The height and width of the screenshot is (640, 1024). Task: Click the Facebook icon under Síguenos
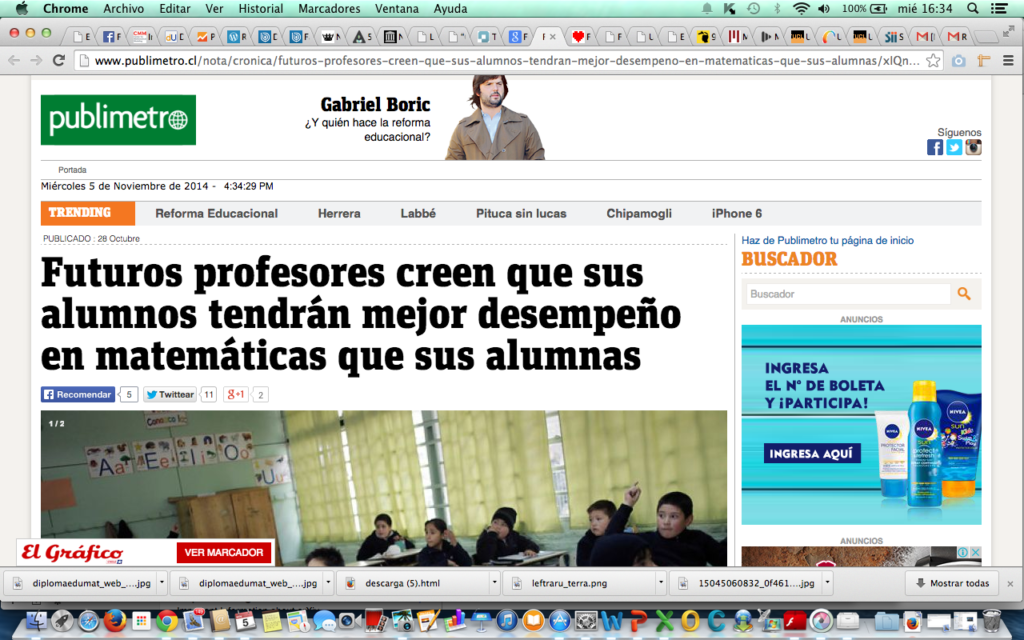pos(935,147)
